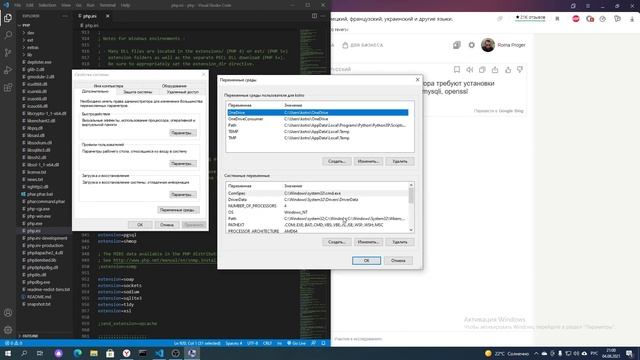This screenshot has width=640, height=360.
Task: Open Windows Start menu
Action: tap(8, 353)
